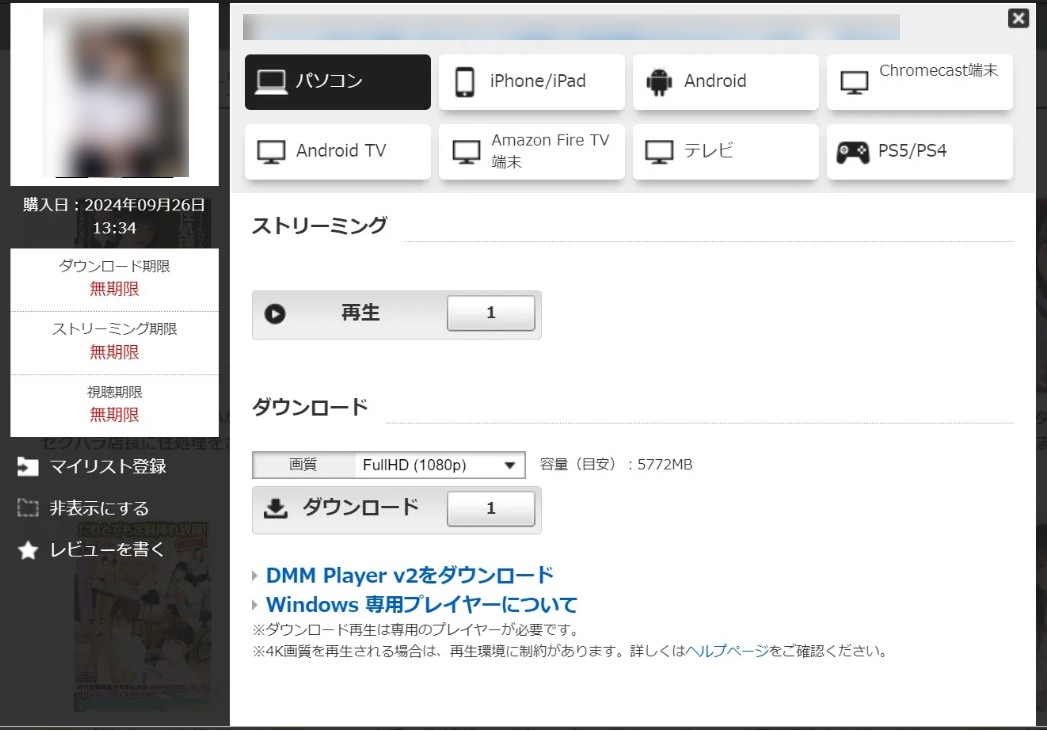The image size is (1047, 731).
Task: Click the Android robot icon
Action: (x=659, y=82)
